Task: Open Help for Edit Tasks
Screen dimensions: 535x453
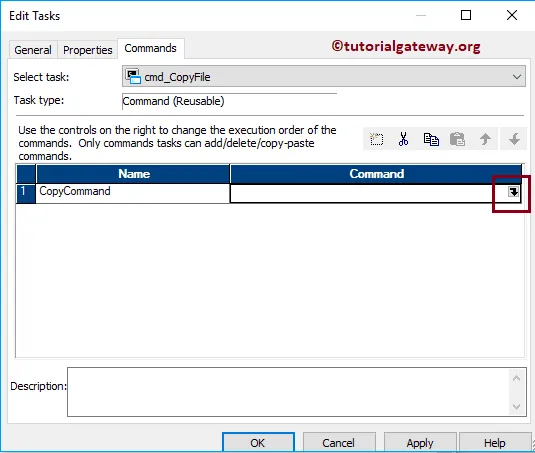Action: [494, 442]
